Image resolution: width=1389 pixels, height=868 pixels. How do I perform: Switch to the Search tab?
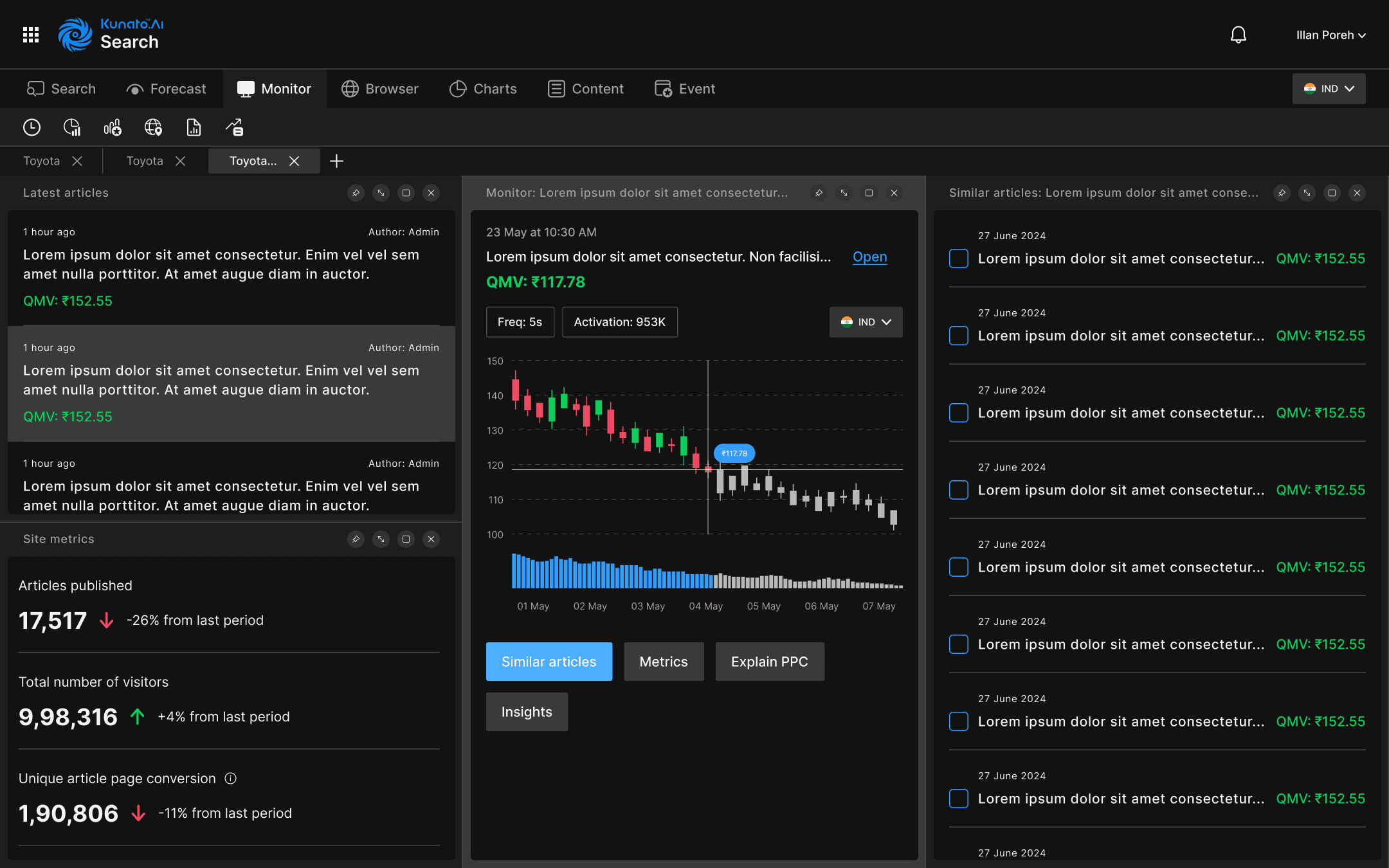pyautogui.click(x=61, y=89)
